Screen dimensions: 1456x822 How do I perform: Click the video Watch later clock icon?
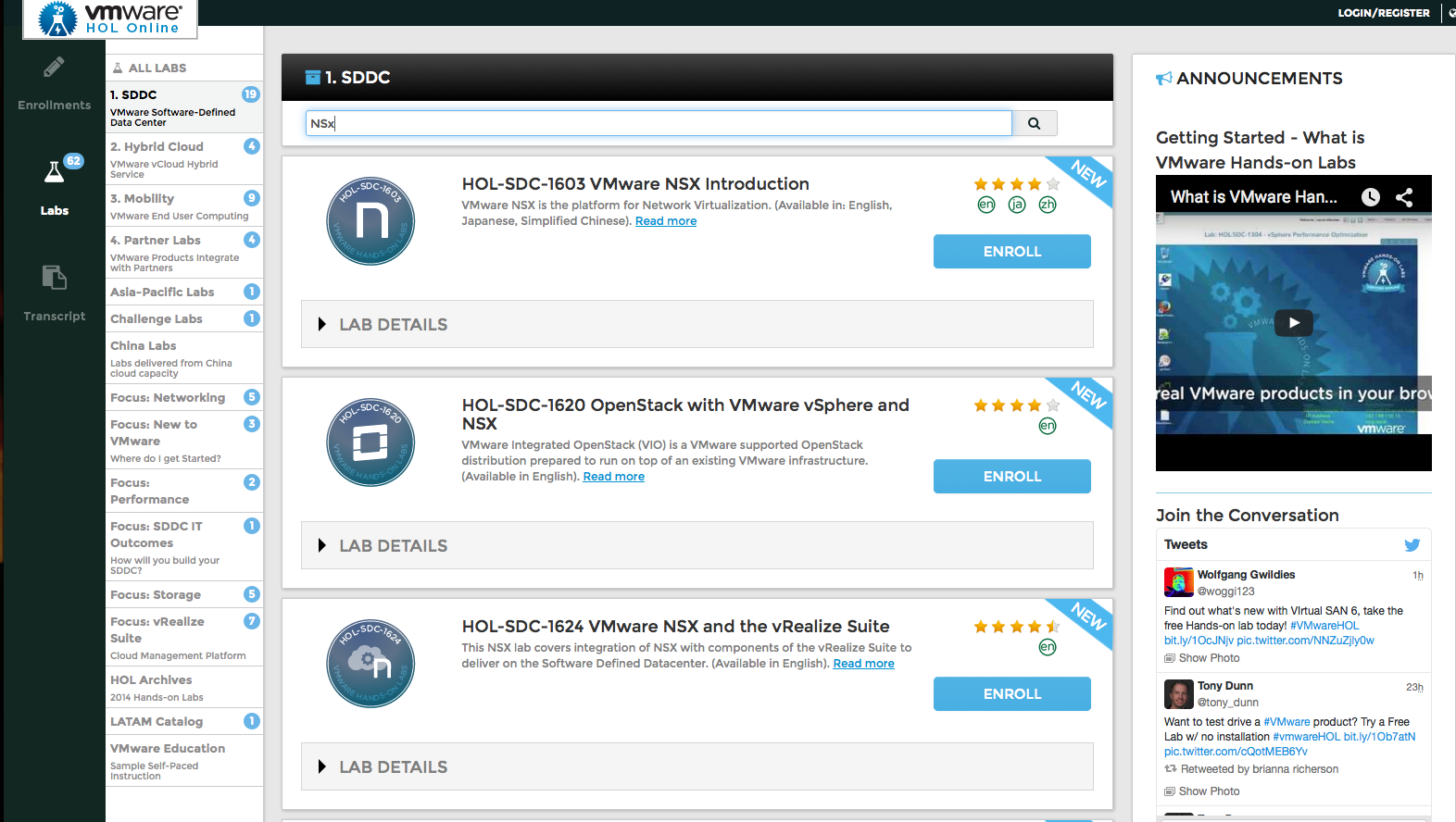1371,197
